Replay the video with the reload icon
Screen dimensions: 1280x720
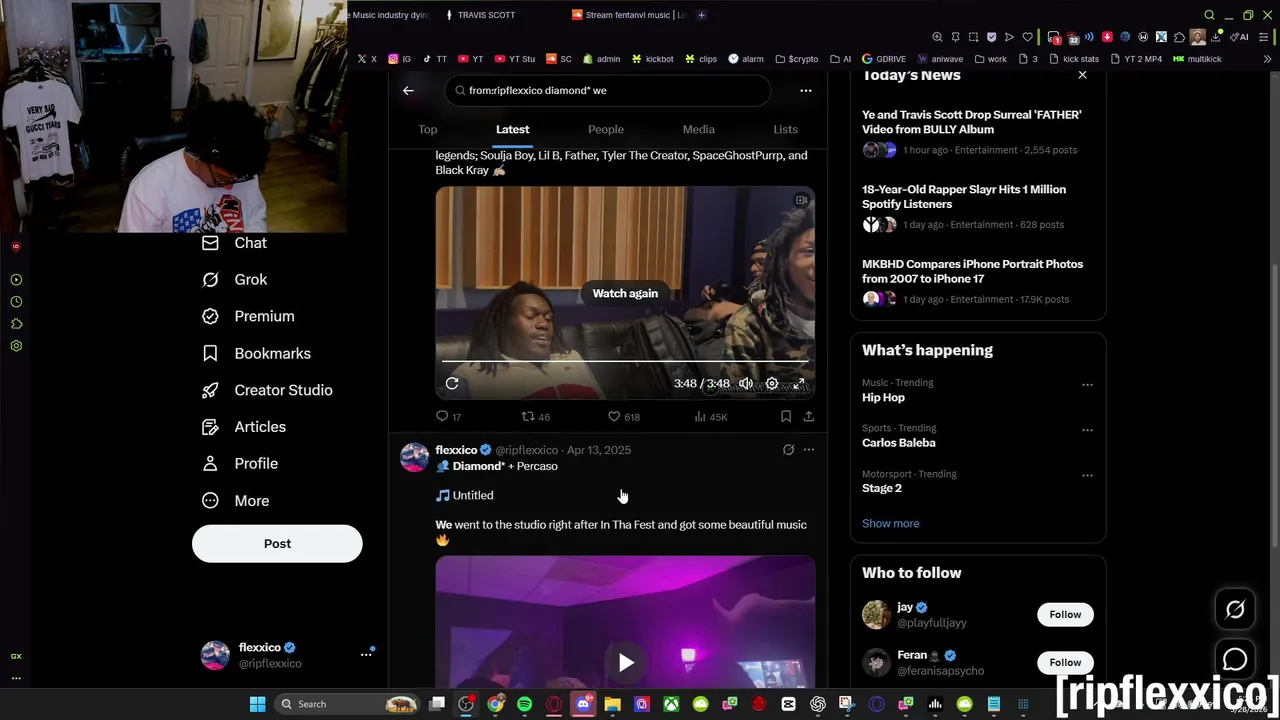[x=452, y=383]
